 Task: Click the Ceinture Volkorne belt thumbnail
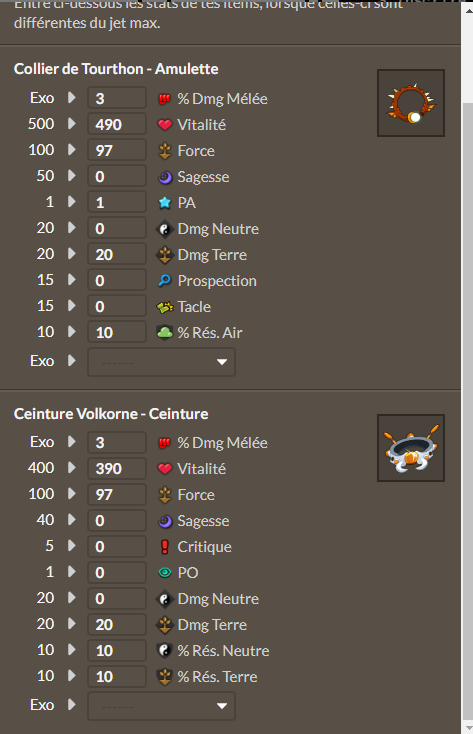pos(411,448)
